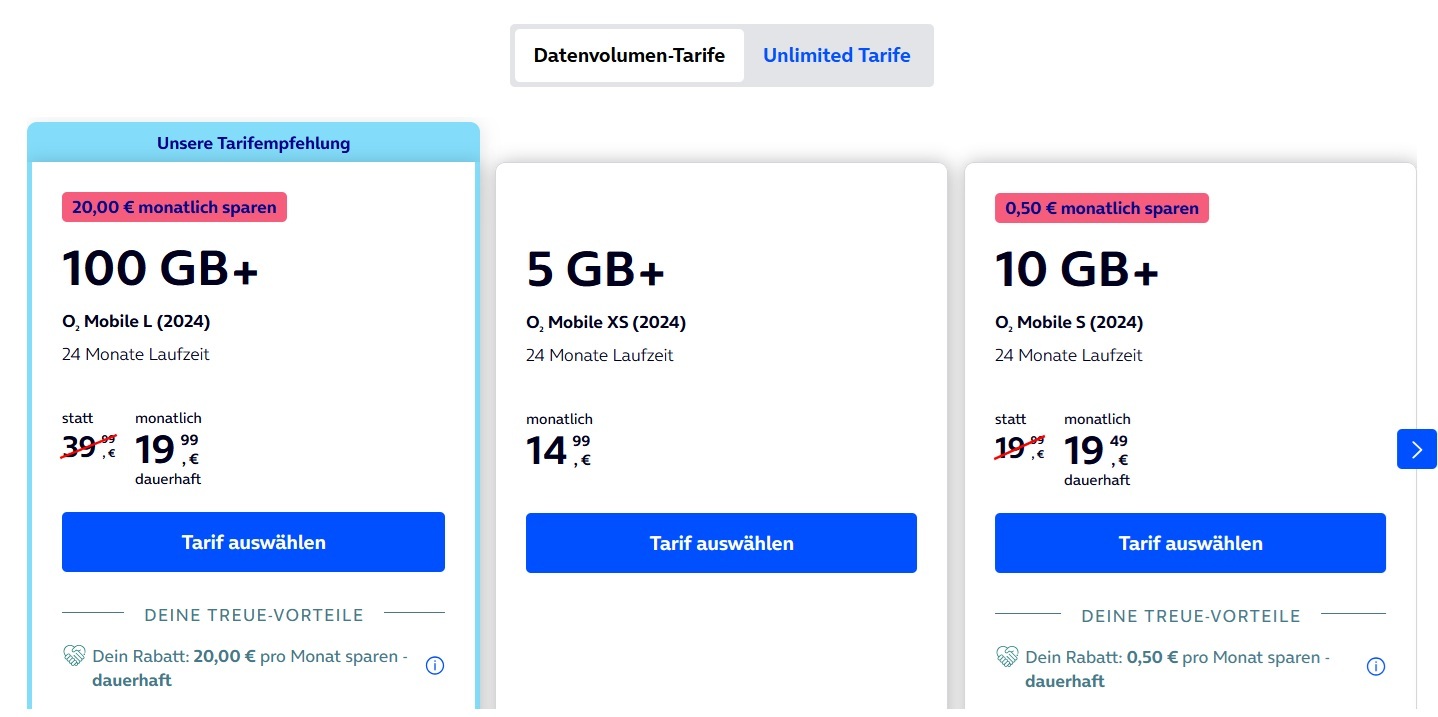Click the 0,50 € monatlich sparen badge
1438x717 pixels.
click(1102, 208)
